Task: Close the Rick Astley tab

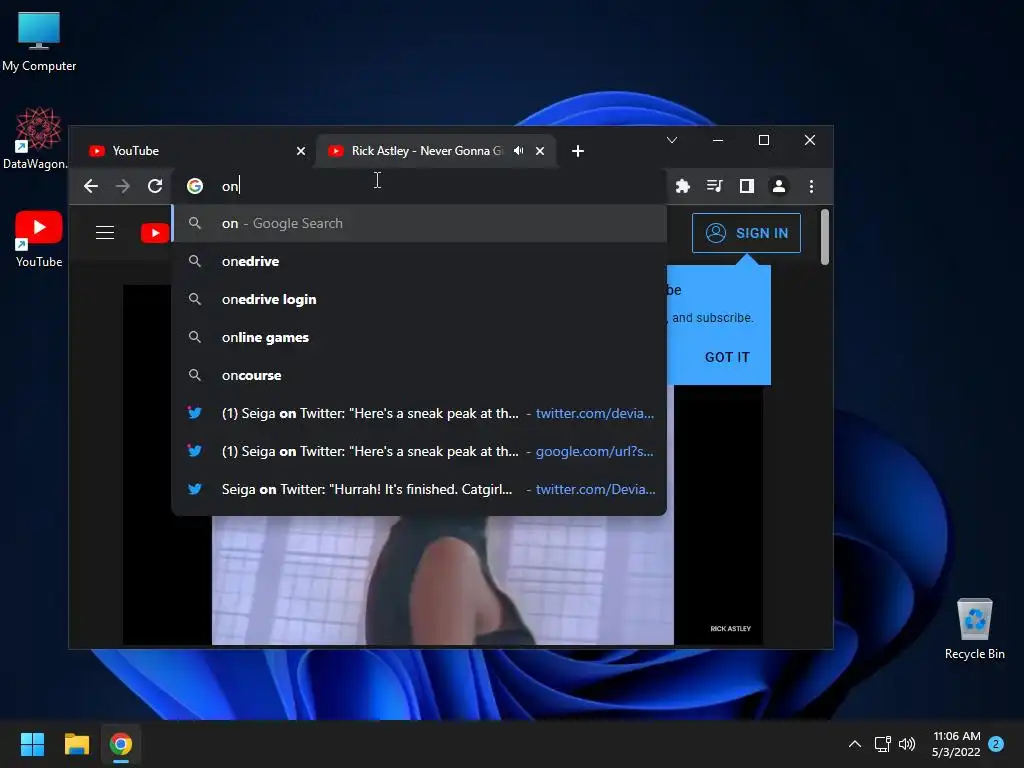Action: point(540,151)
